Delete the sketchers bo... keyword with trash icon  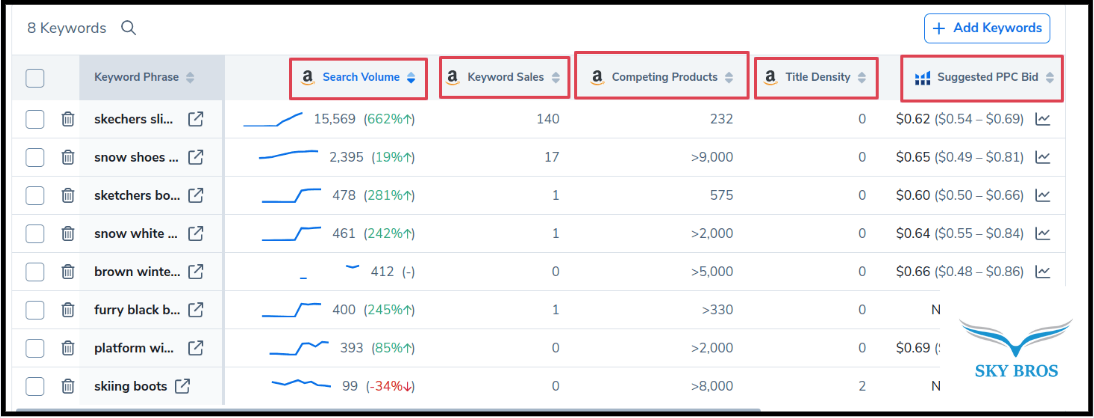click(68, 195)
